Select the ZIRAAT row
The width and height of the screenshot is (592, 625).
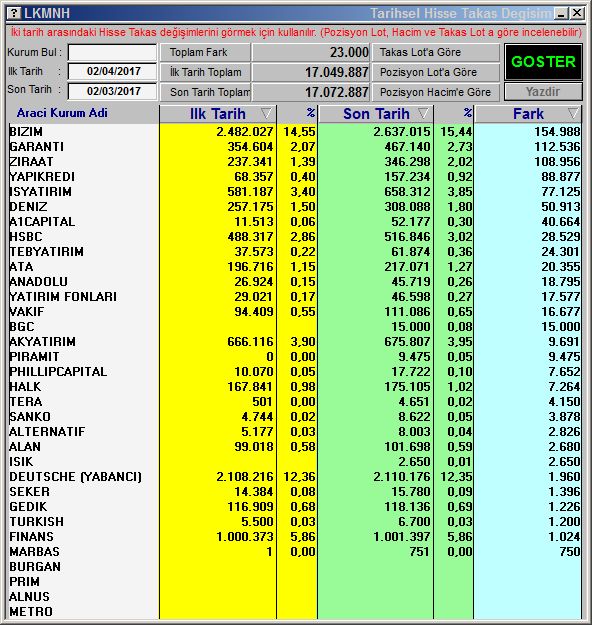click(295, 161)
